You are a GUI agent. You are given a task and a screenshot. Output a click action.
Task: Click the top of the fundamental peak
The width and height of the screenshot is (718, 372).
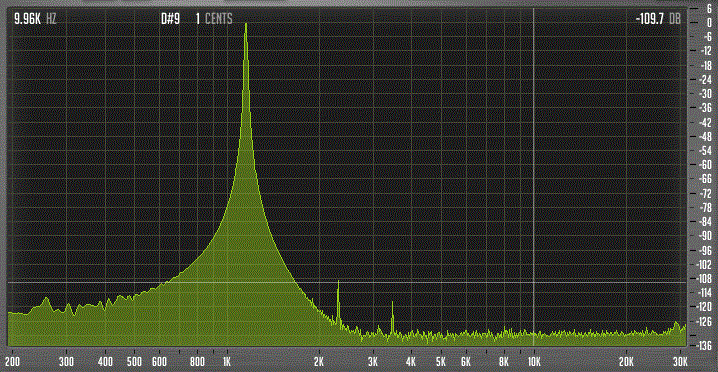[x=246, y=25]
